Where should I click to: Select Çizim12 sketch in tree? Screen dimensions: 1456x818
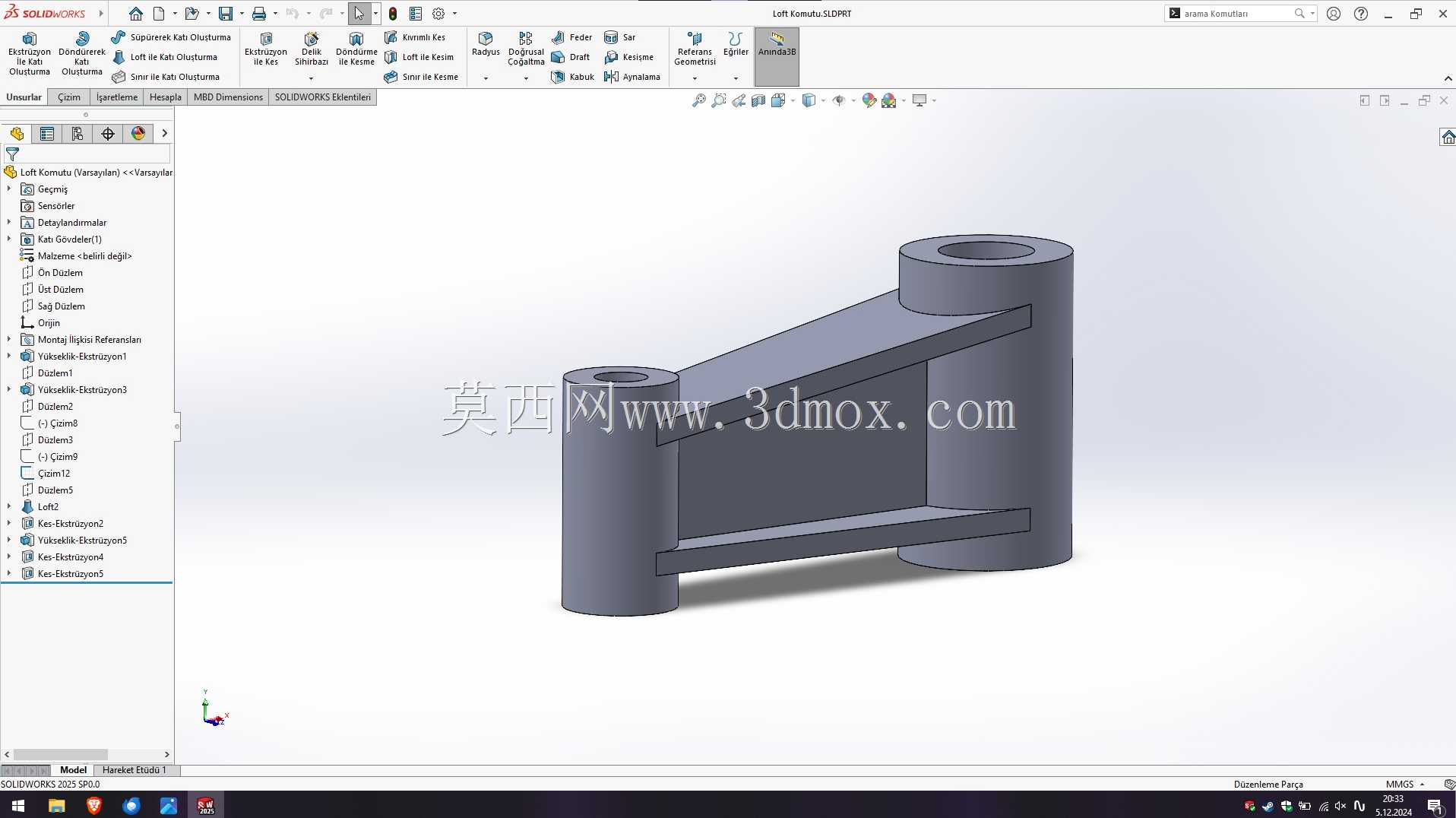pos(53,474)
